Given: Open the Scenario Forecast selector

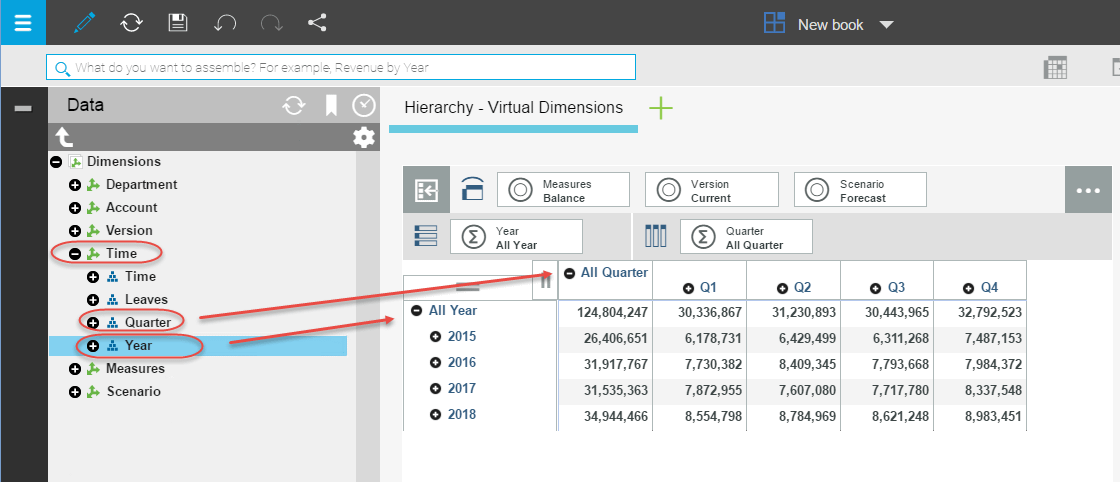Looking at the screenshot, I should (x=860, y=190).
